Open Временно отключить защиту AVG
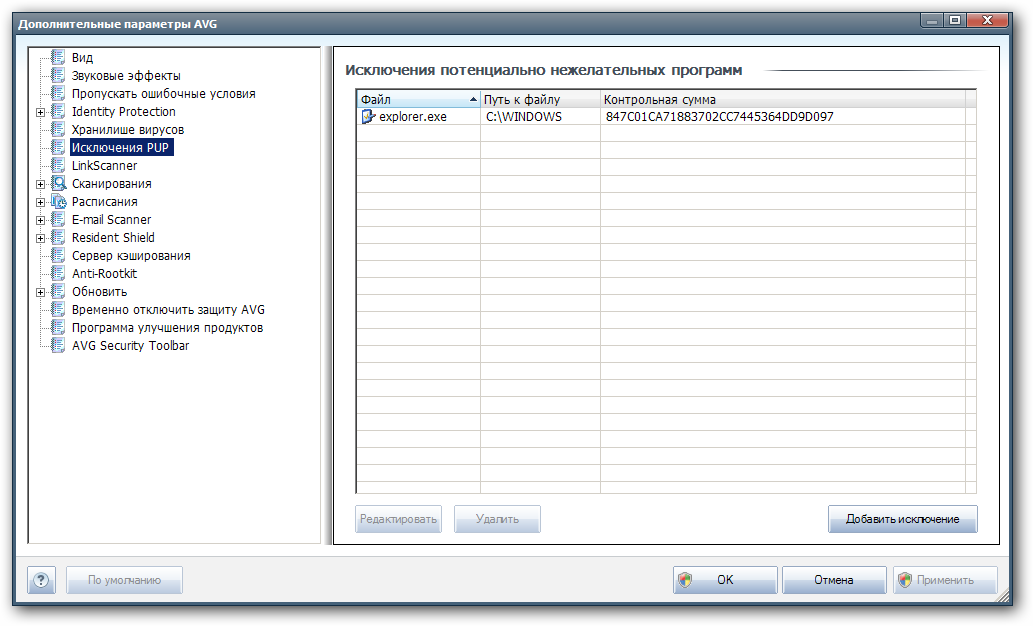Viewport: 1033px width, 626px height. (x=168, y=309)
